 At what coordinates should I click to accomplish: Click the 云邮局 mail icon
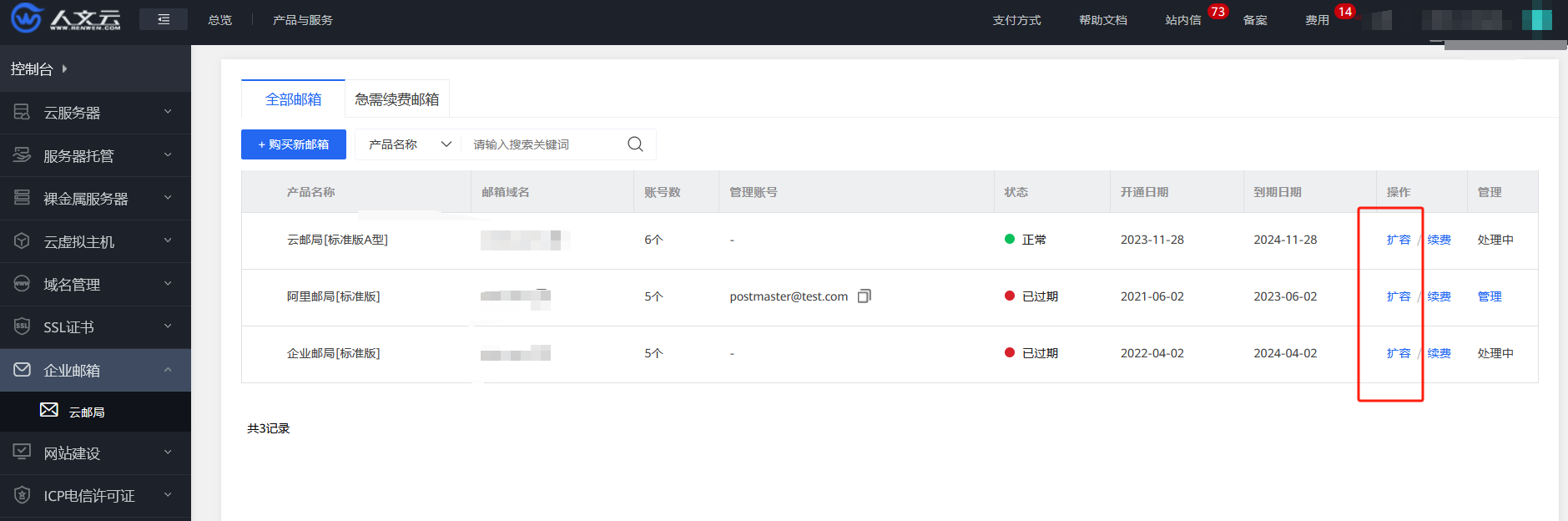click(x=49, y=410)
